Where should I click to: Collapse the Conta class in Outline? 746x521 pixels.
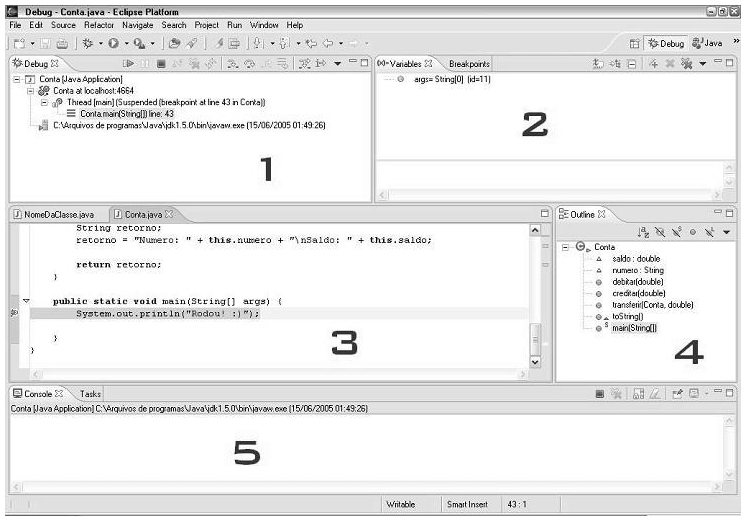click(566, 247)
